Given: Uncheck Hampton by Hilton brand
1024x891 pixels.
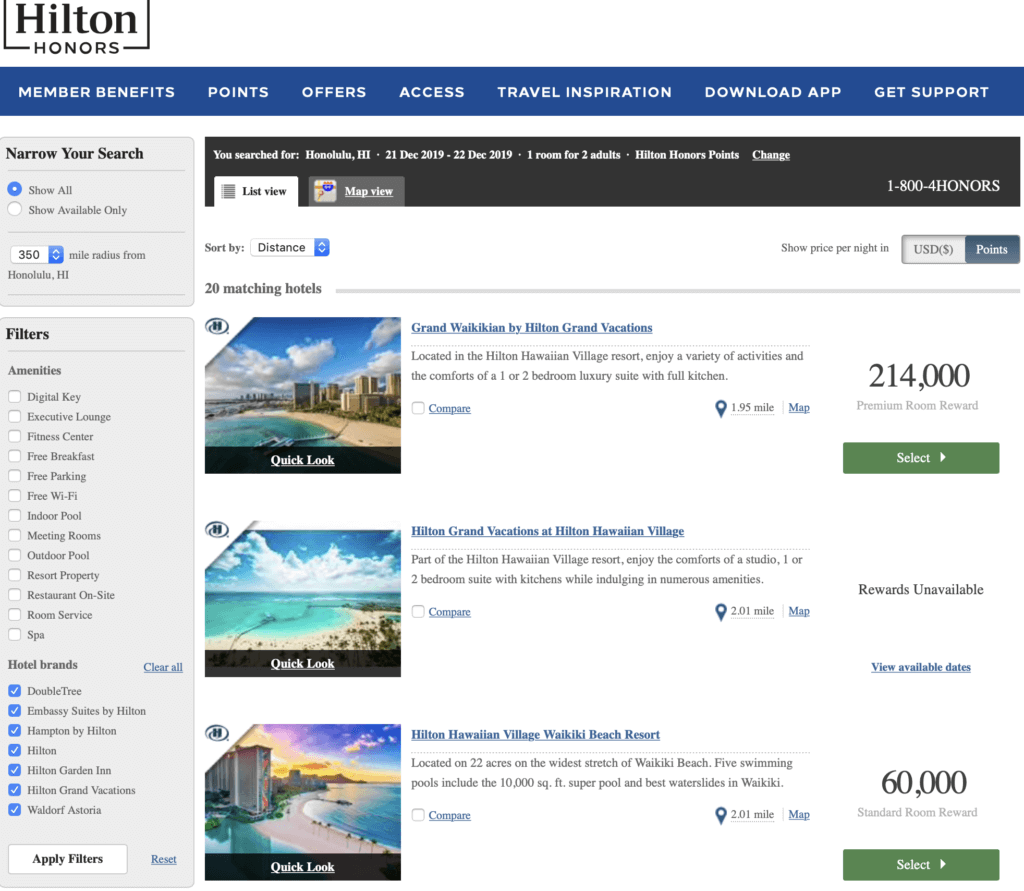Looking at the screenshot, I should click(14, 730).
